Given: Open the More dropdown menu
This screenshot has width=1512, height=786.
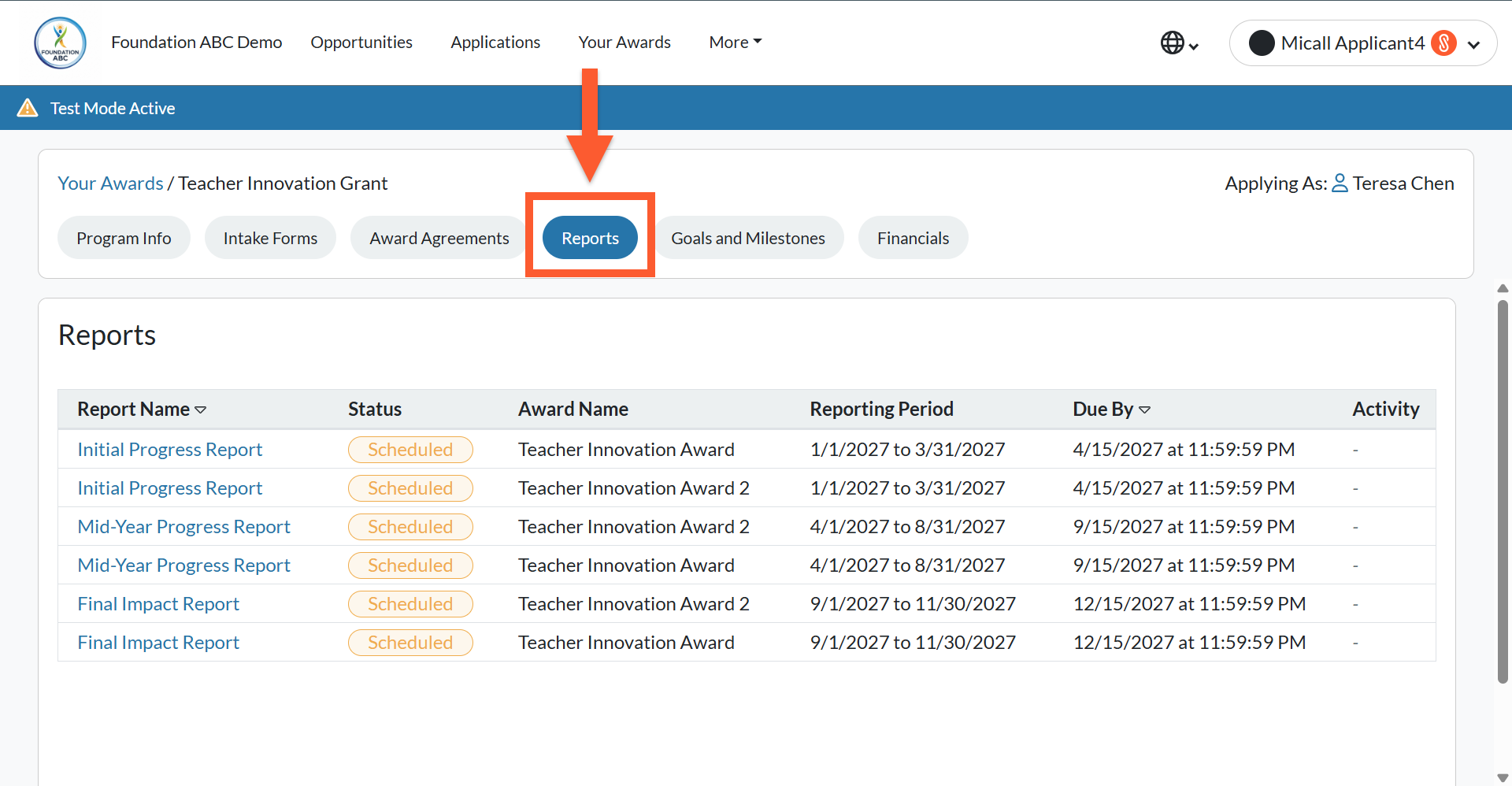Looking at the screenshot, I should point(735,43).
